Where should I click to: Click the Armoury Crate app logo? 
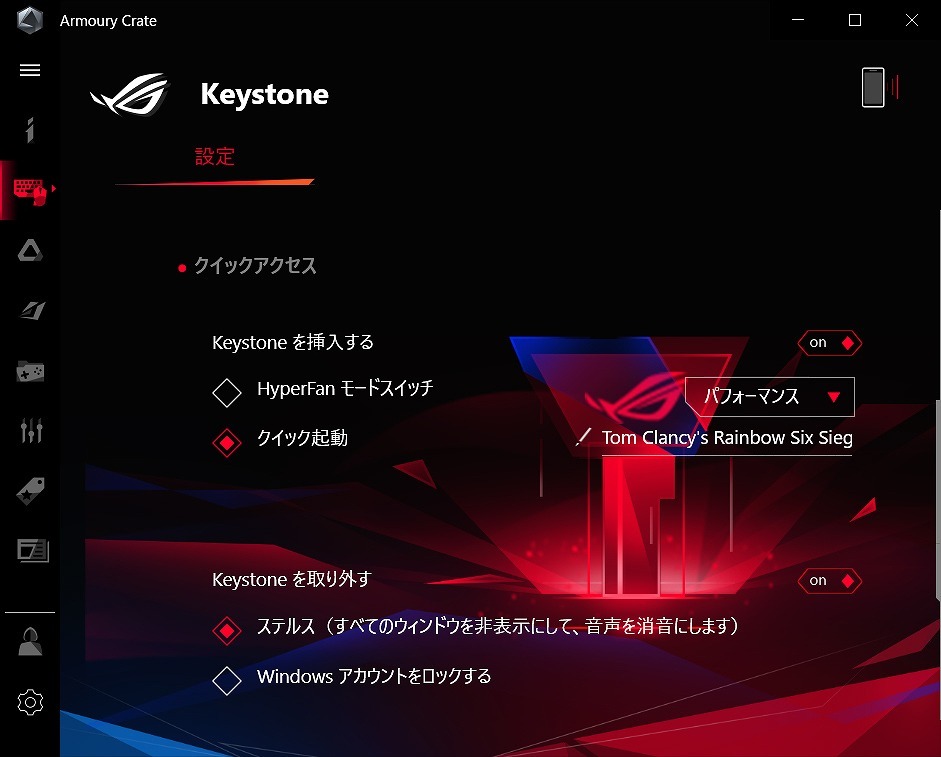click(x=29, y=20)
